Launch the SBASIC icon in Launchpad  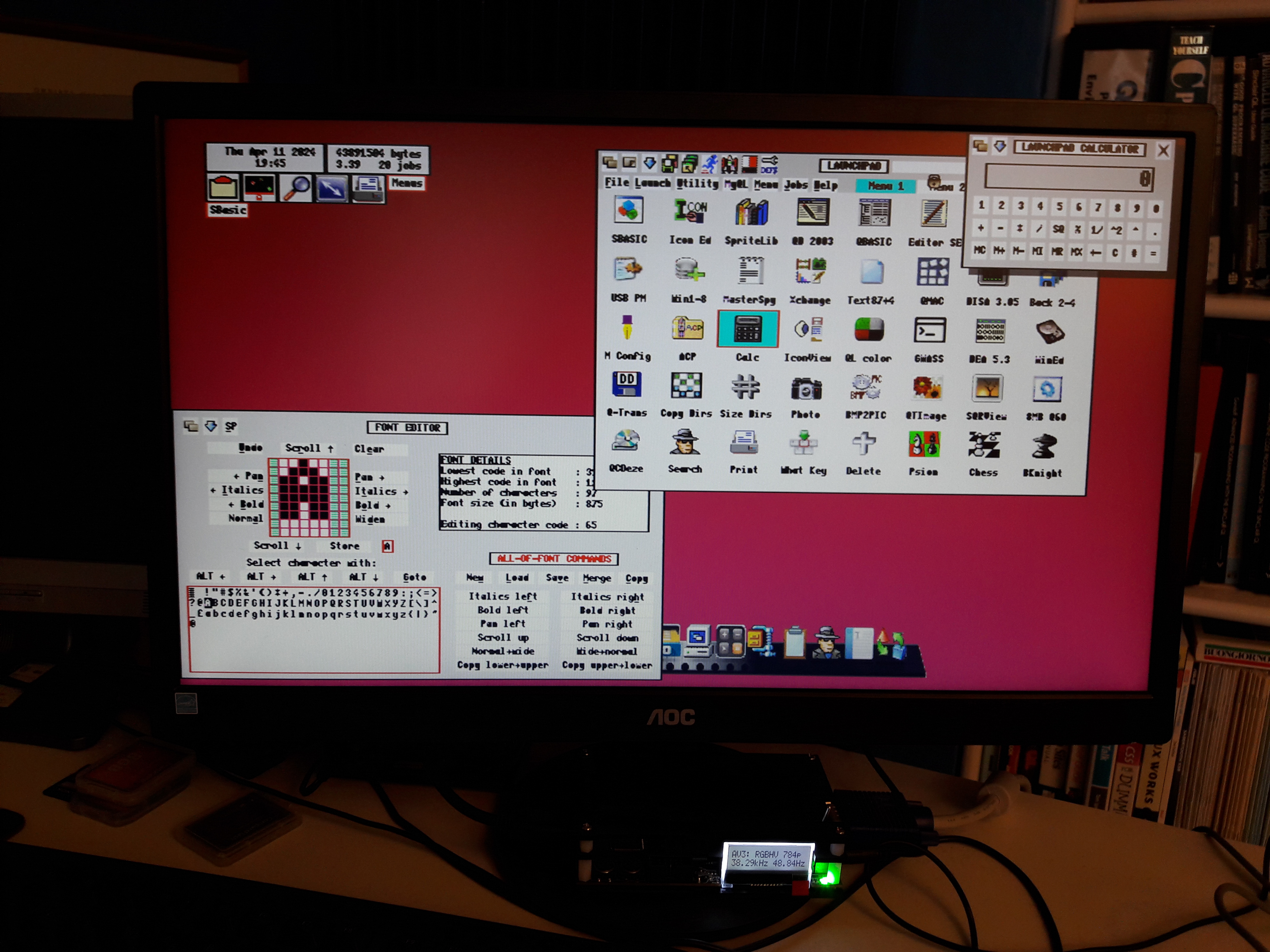point(629,210)
